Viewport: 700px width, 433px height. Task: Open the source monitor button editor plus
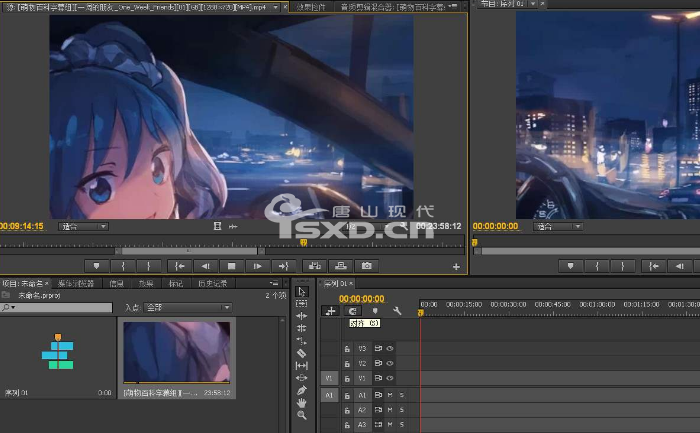point(456,266)
